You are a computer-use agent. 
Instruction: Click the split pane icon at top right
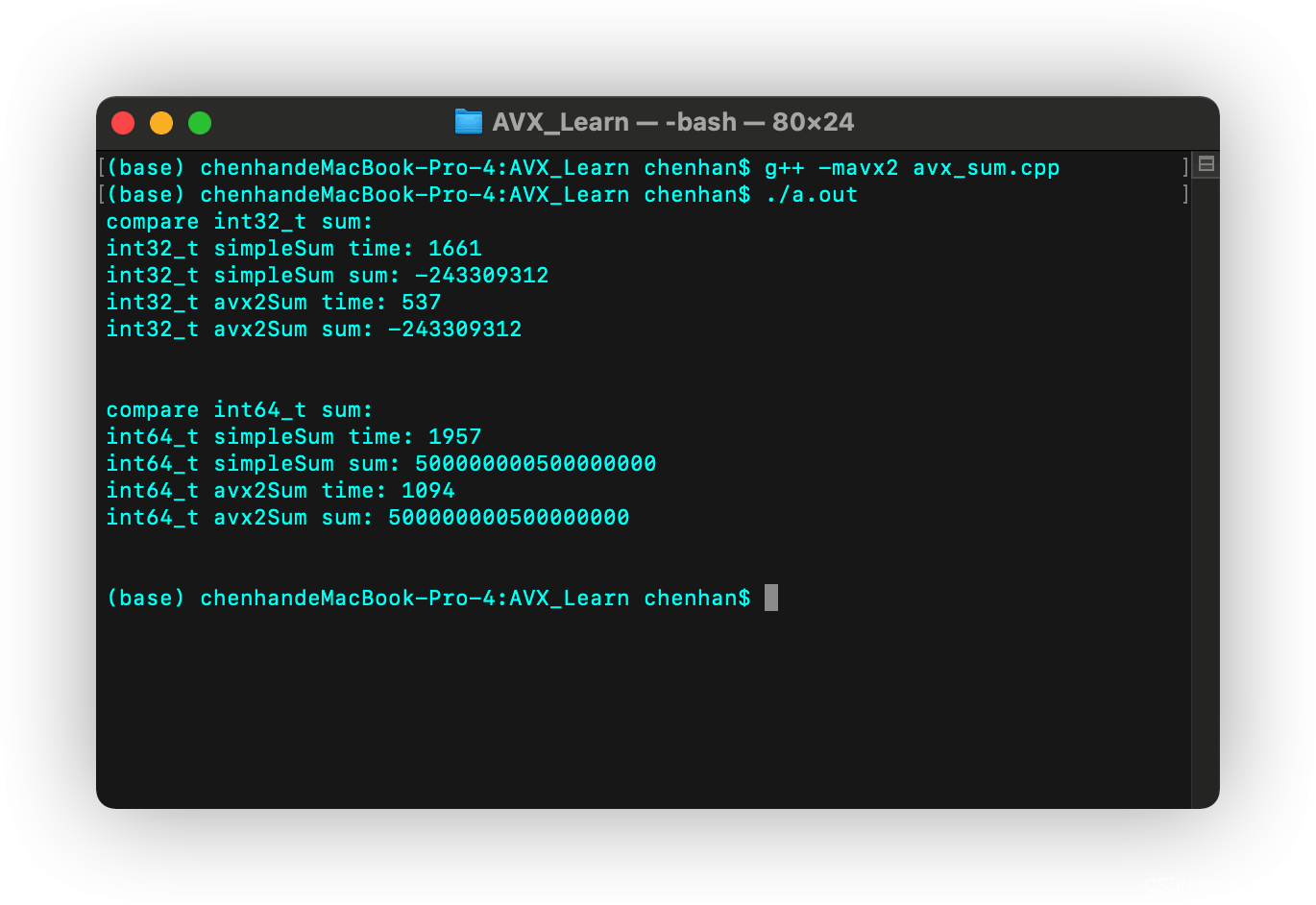(1206, 164)
